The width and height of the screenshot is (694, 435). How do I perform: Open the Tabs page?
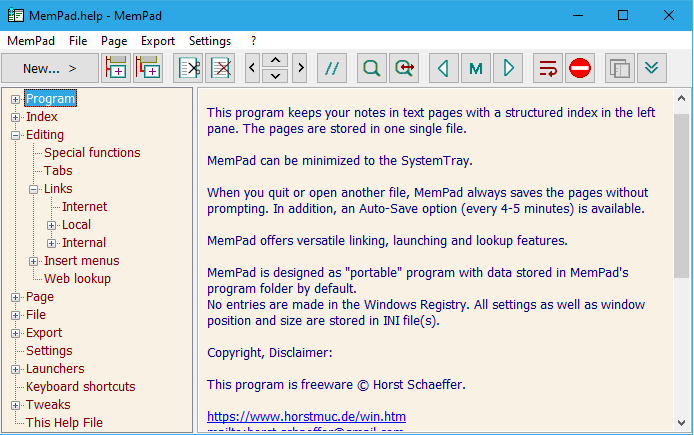(58, 171)
